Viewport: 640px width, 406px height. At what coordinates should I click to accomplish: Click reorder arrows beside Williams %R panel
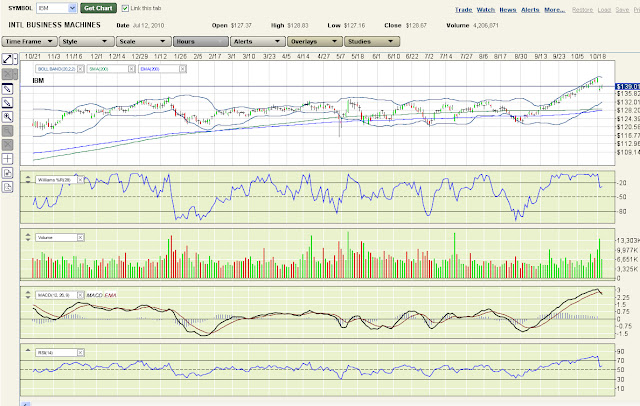click(28, 179)
